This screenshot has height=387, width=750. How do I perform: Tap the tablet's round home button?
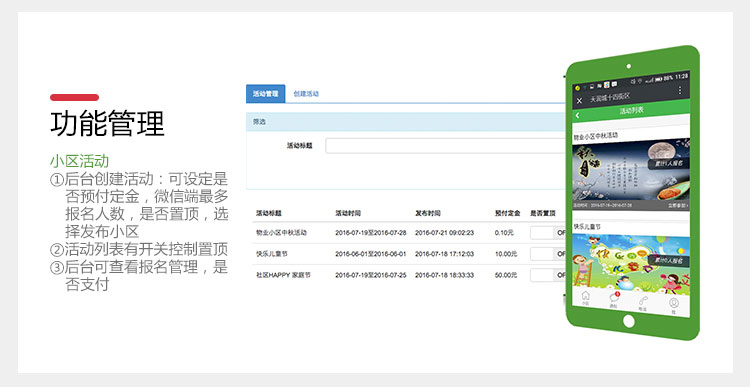[x=629, y=321]
